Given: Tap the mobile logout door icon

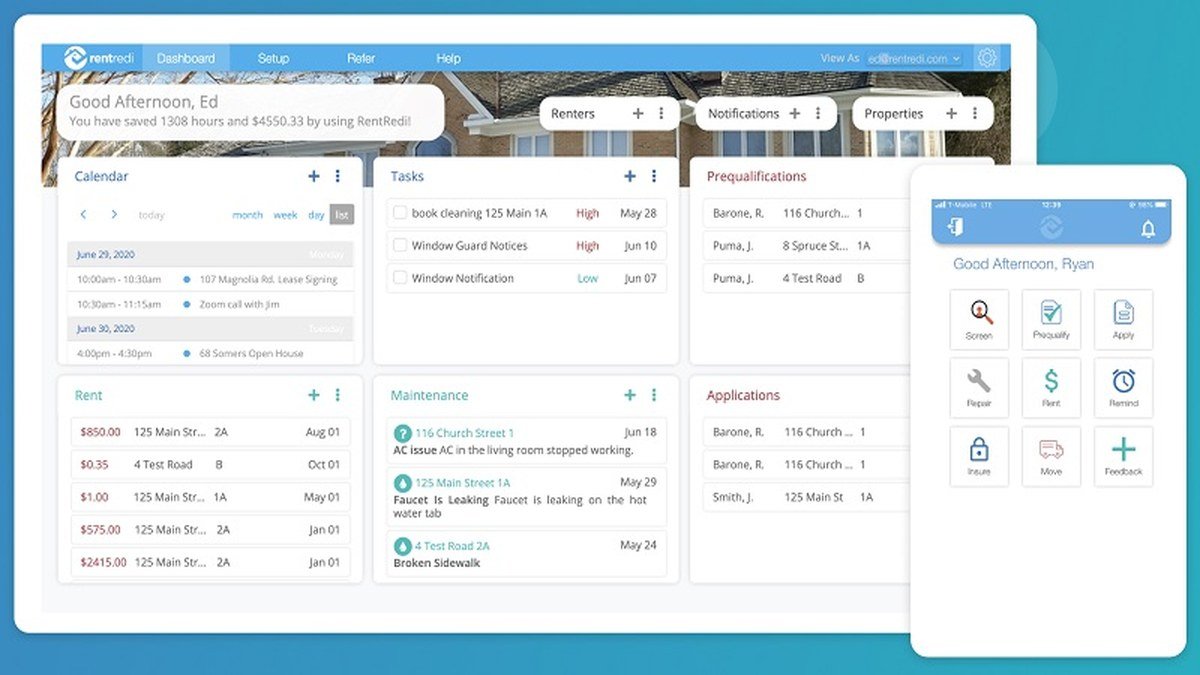Looking at the screenshot, I should tap(957, 227).
